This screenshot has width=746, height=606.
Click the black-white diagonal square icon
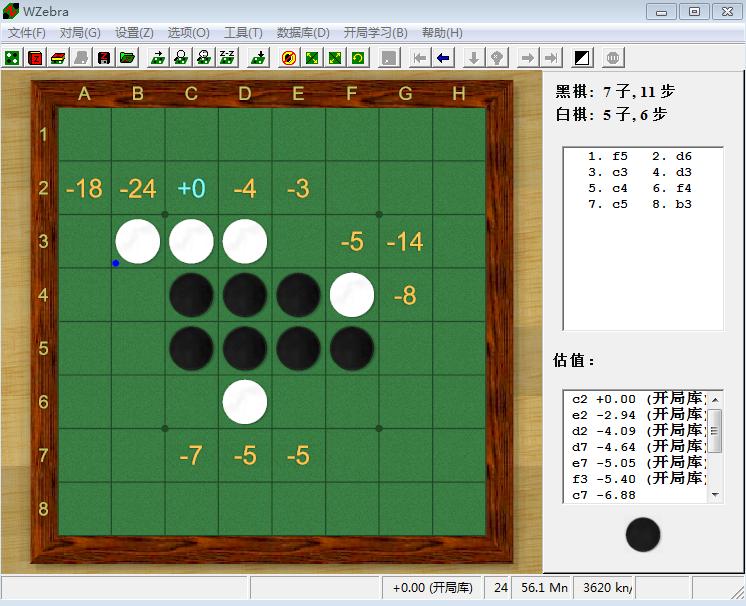coord(582,58)
